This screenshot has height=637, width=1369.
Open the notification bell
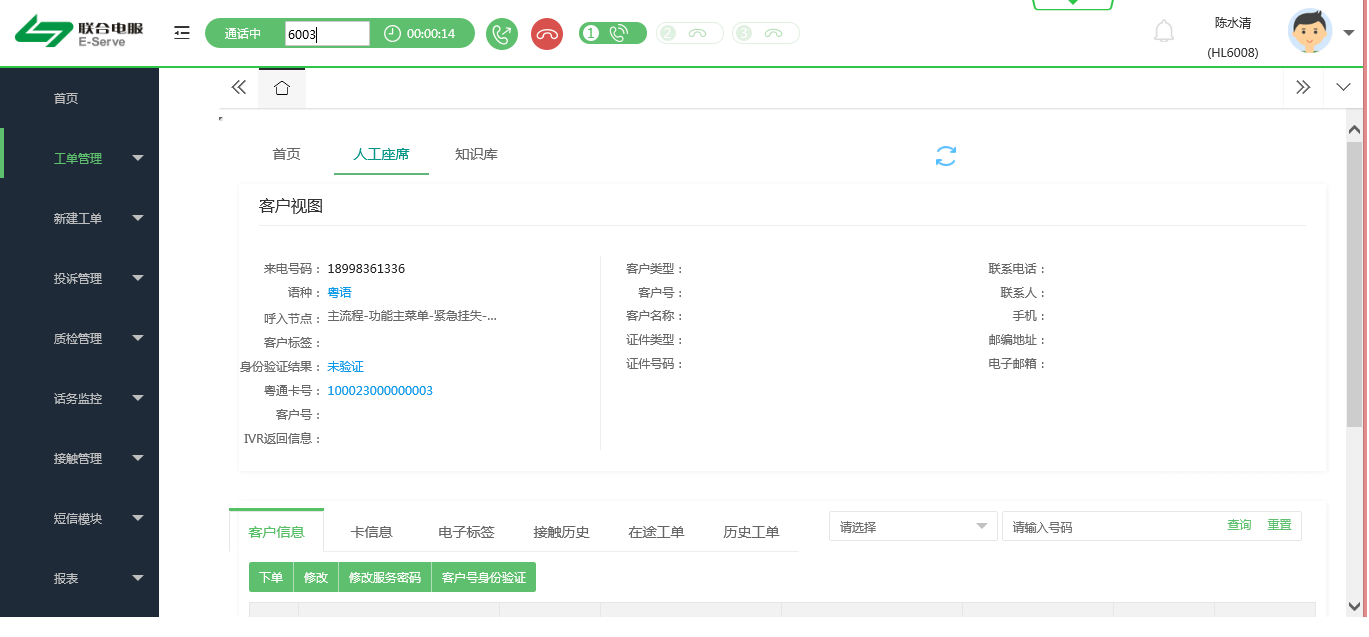(1164, 32)
